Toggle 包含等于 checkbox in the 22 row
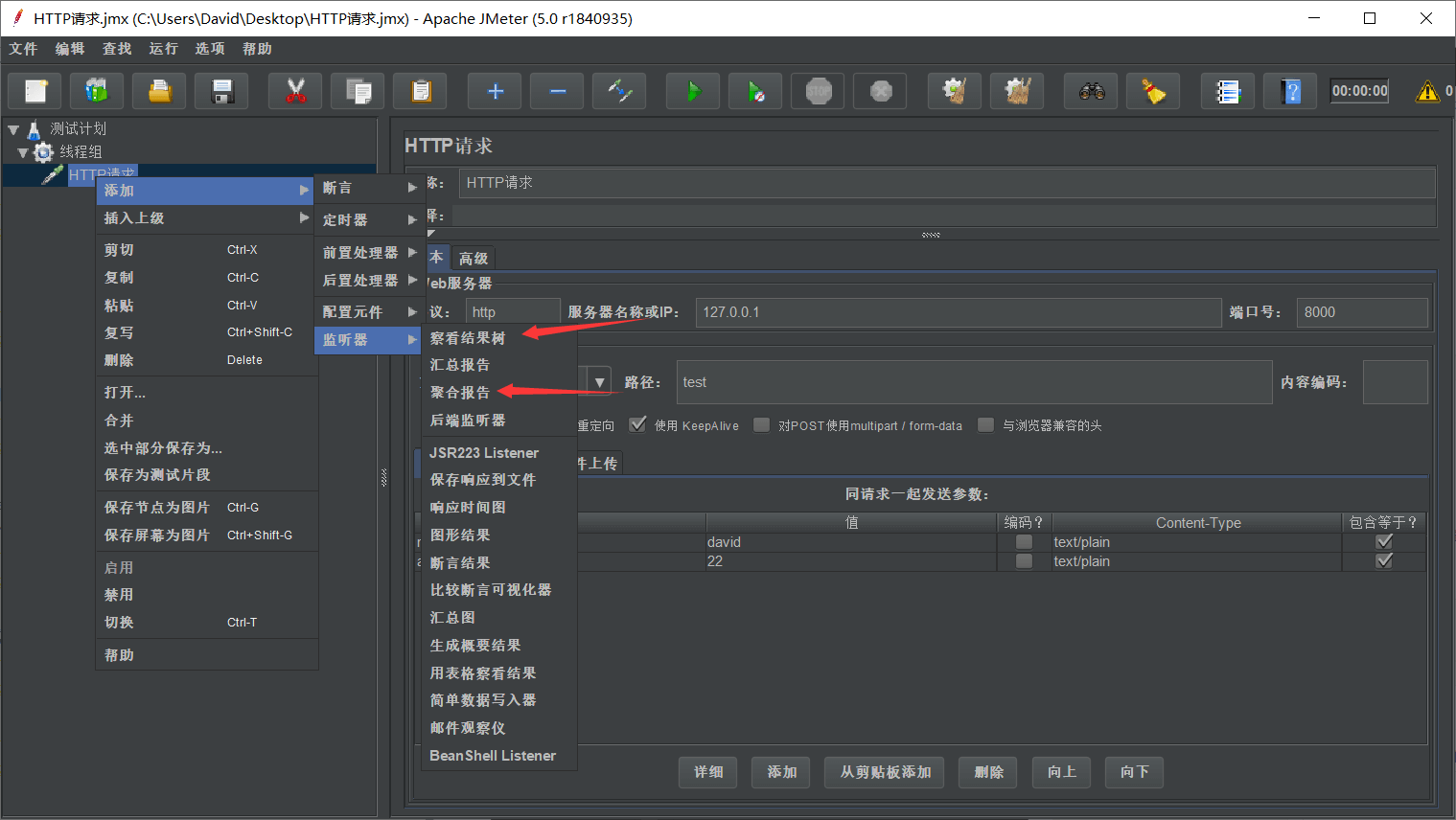The height and width of the screenshot is (820, 1456). (x=1384, y=561)
